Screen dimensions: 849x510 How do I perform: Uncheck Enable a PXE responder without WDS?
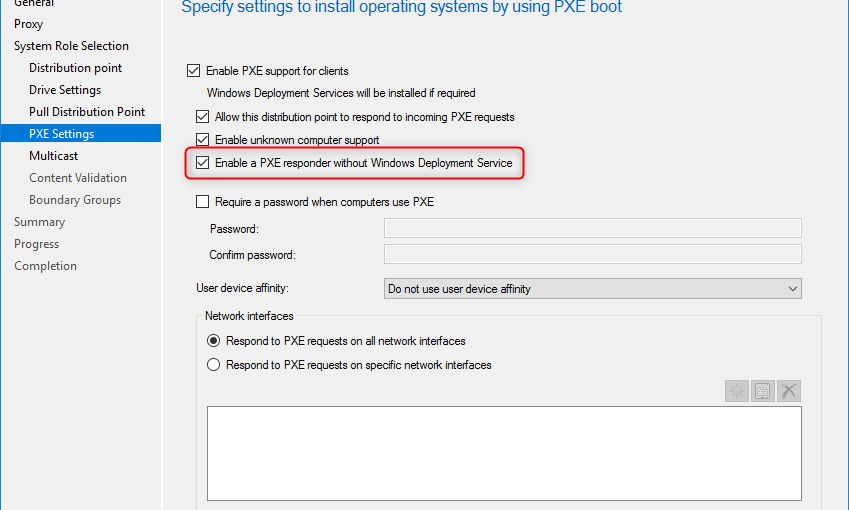pyautogui.click(x=203, y=162)
